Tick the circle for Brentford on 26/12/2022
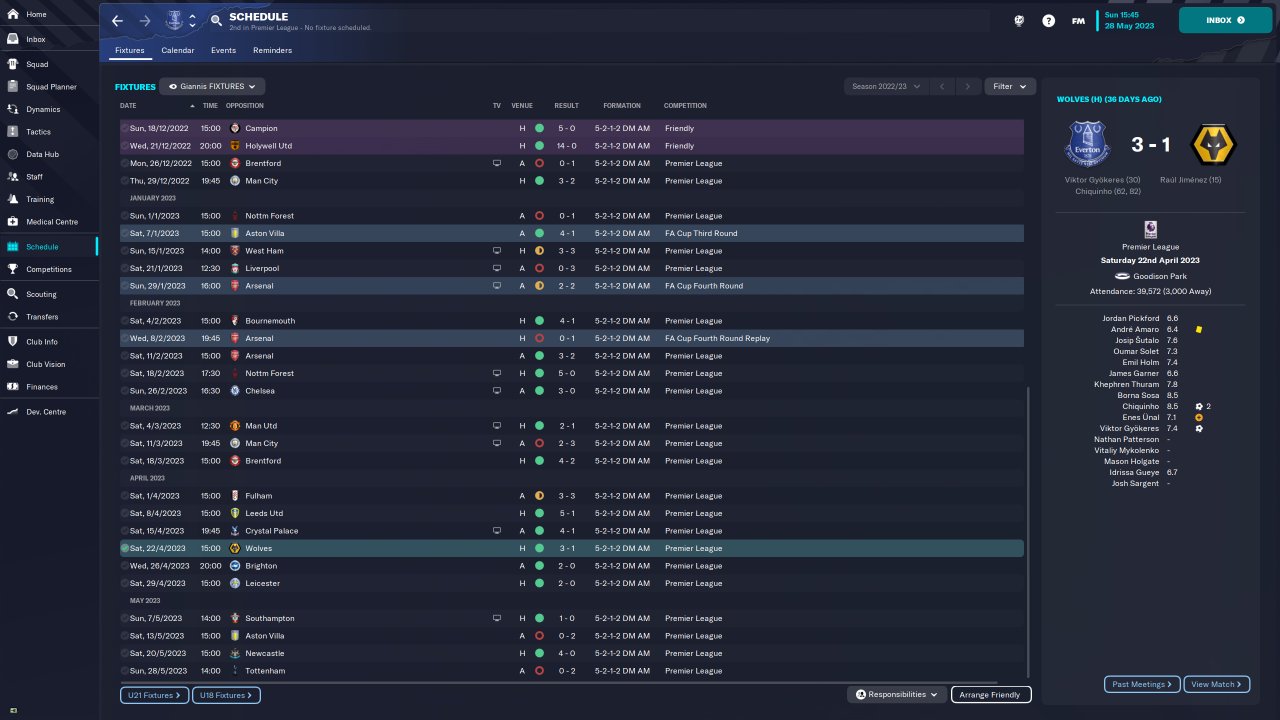 click(125, 163)
